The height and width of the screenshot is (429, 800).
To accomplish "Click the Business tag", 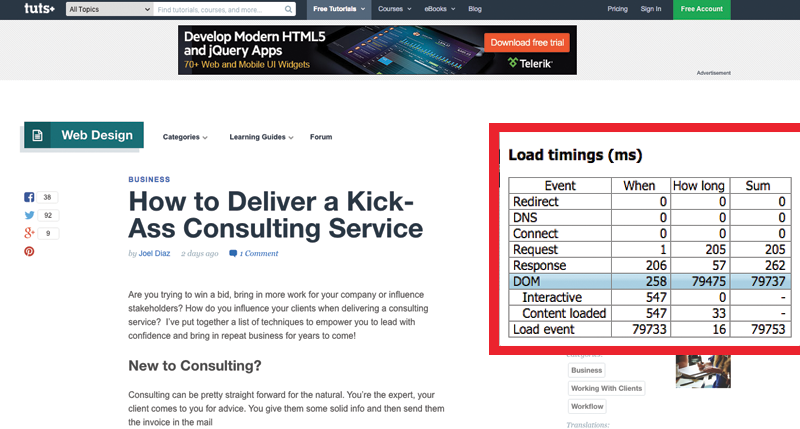I will [586, 370].
